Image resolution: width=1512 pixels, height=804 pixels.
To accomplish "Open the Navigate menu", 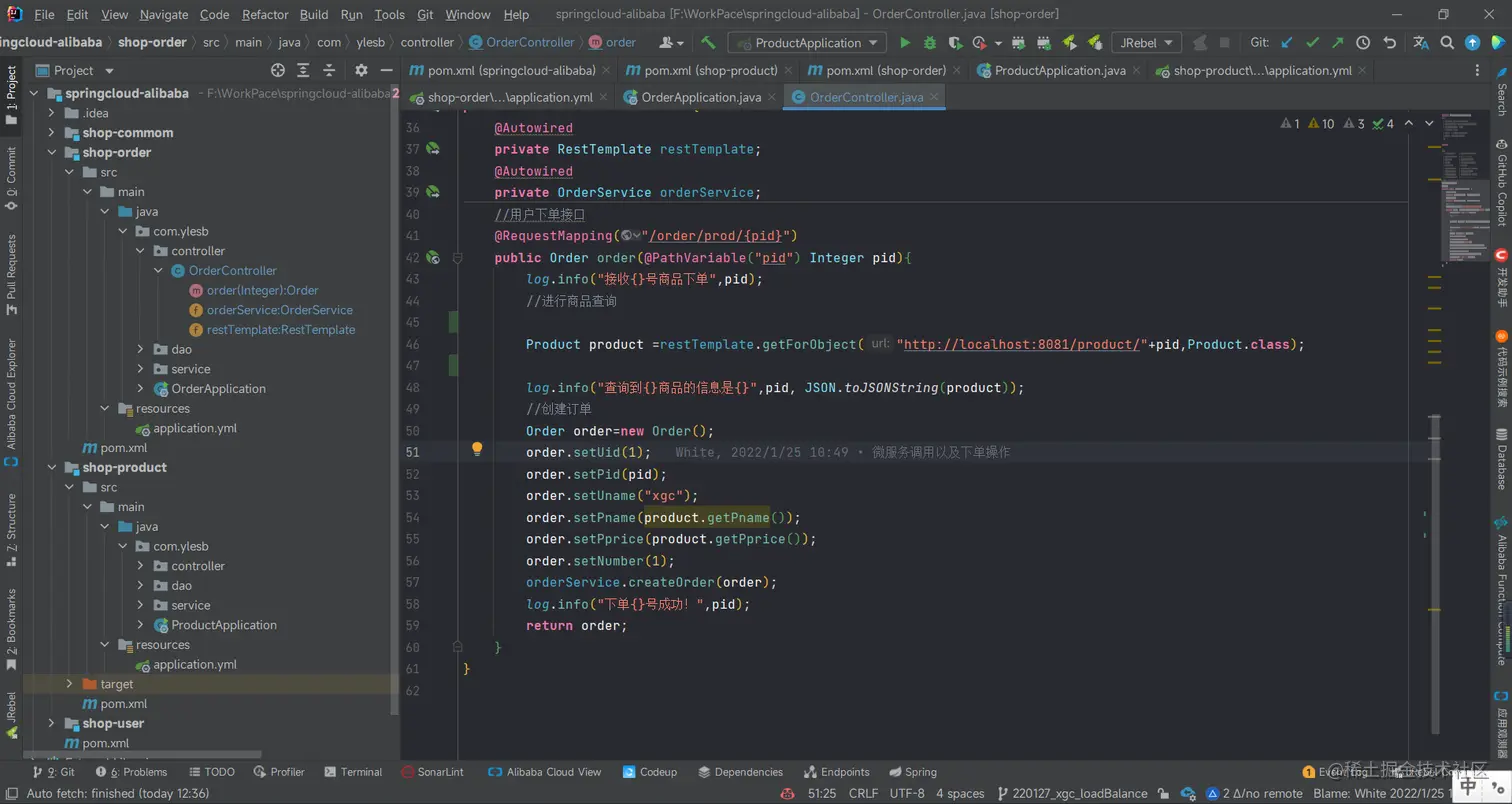I will [x=164, y=14].
